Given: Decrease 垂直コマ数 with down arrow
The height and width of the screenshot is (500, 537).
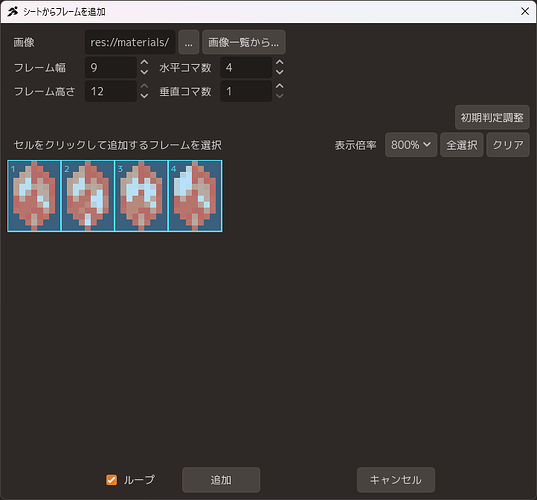Looking at the screenshot, I should (x=280, y=96).
